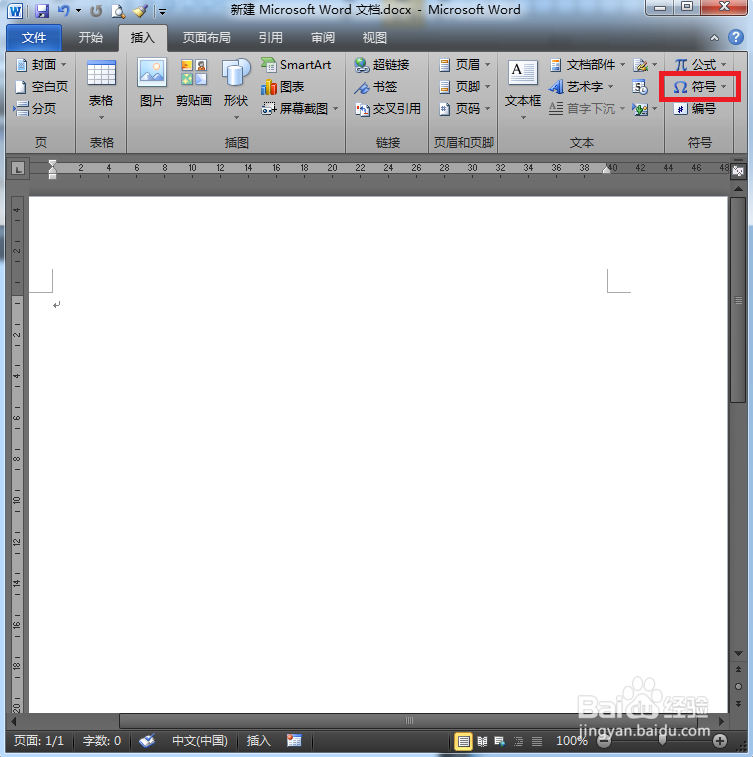Click macro recording icon in status bar
The width and height of the screenshot is (753, 757).
[294, 740]
